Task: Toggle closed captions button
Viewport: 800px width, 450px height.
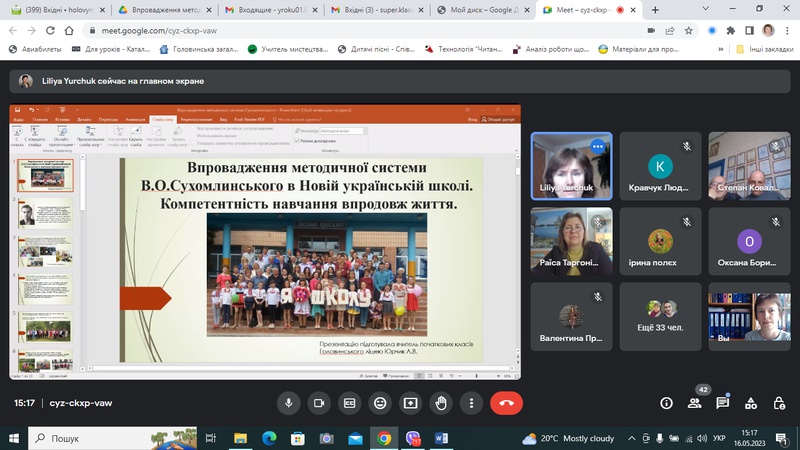Action: tap(349, 403)
